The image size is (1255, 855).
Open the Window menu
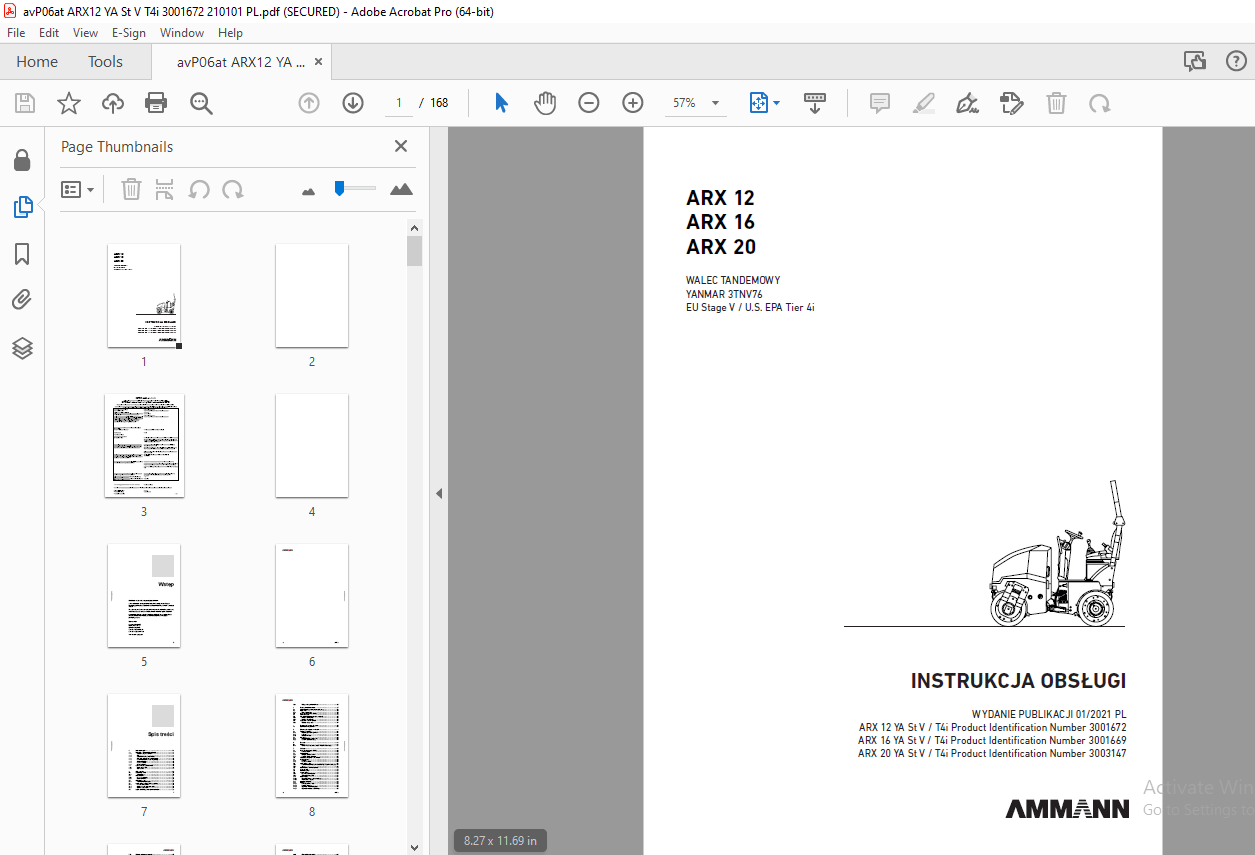182,32
